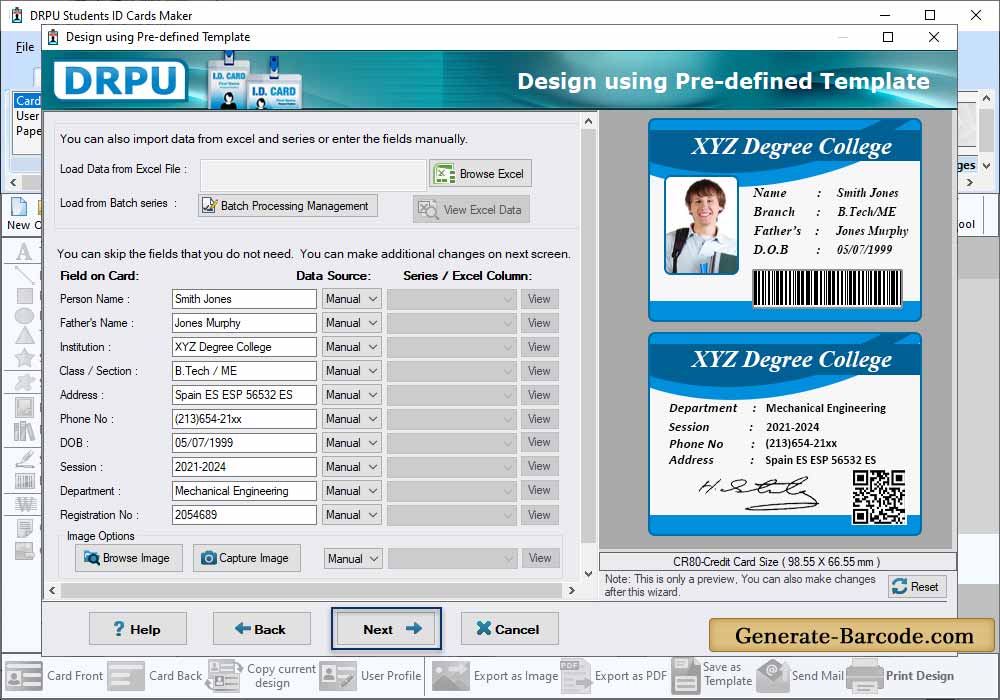Edit the Person Name field
This screenshot has width=1000, height=700.
(244, 299)
